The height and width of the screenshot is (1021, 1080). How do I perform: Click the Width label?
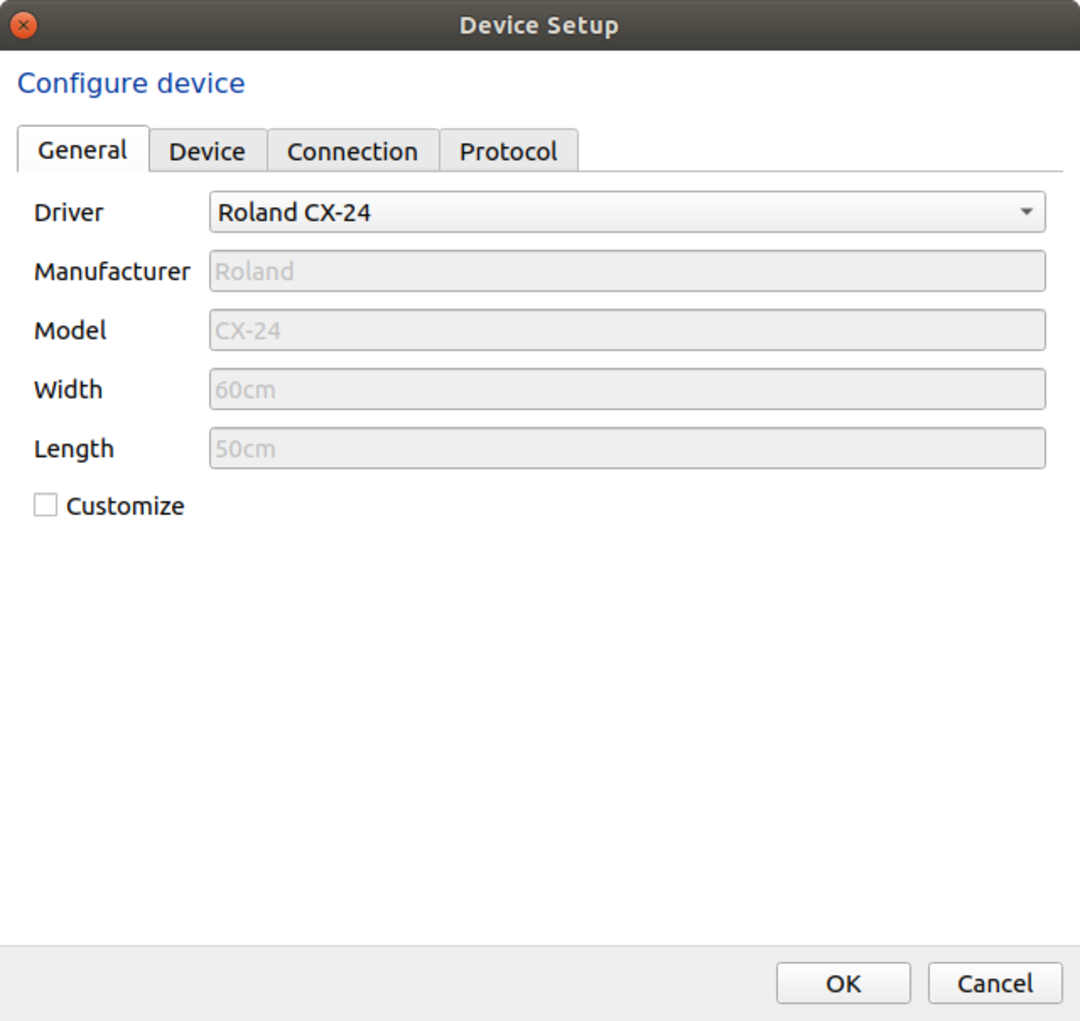point(68,391)
